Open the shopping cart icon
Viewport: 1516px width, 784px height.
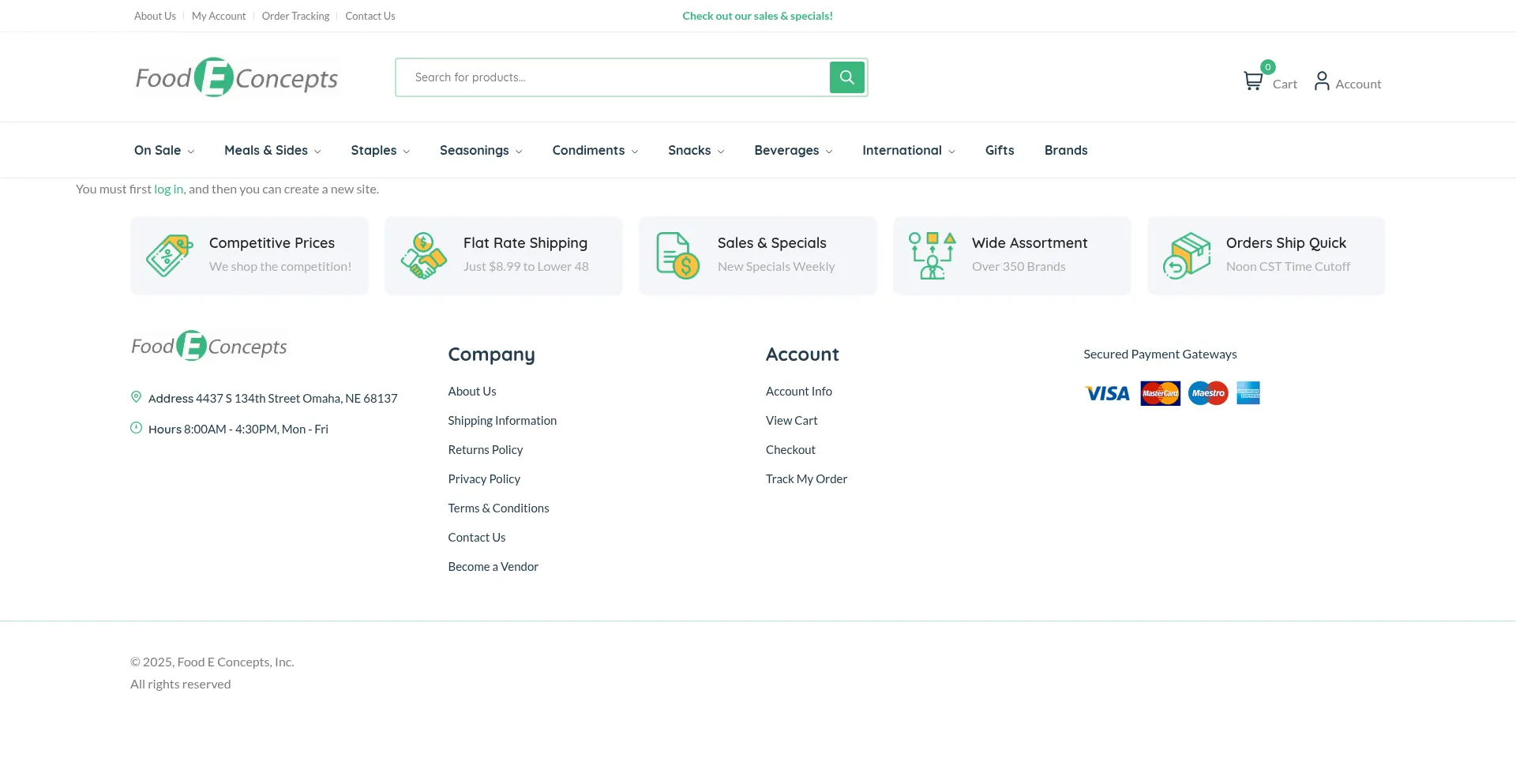tap(1252, 81)
